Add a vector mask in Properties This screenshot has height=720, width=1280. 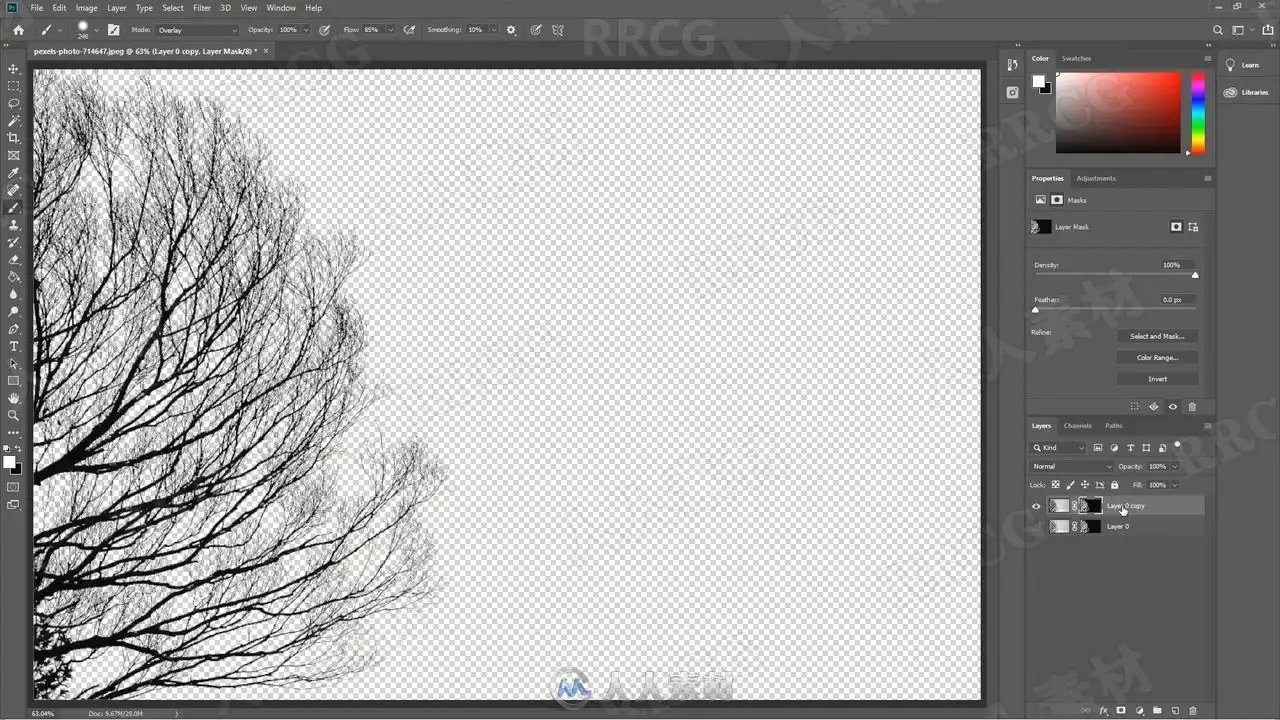pos(1193,227)
